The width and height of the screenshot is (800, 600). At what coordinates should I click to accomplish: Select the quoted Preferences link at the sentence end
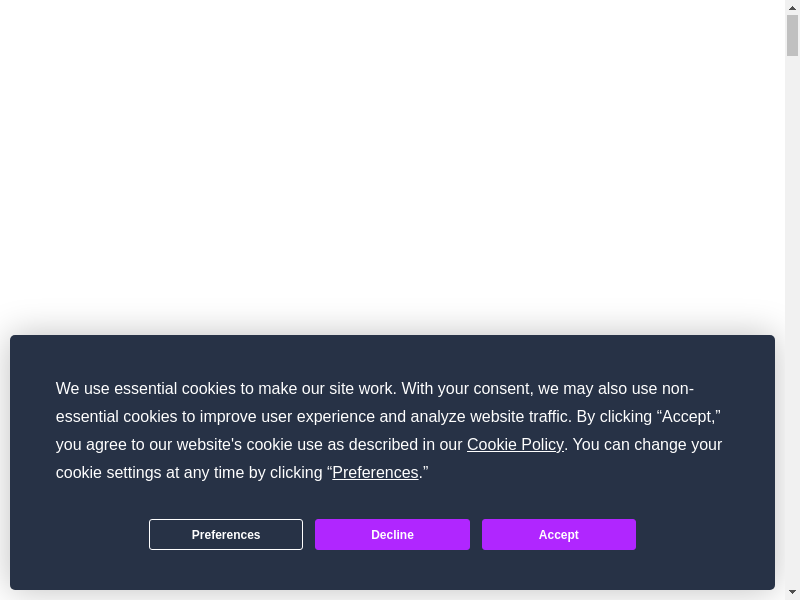375,472
